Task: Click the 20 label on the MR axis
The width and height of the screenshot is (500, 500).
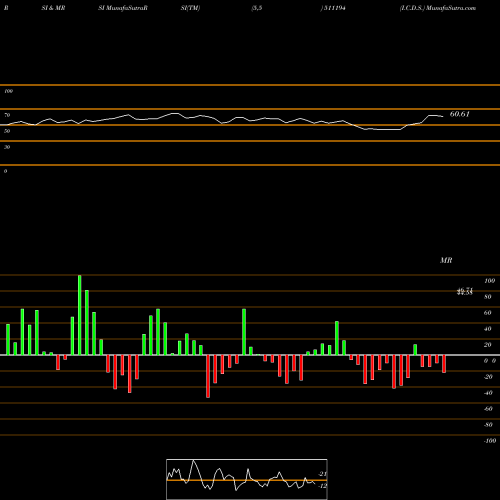Action: coord(488,345)
